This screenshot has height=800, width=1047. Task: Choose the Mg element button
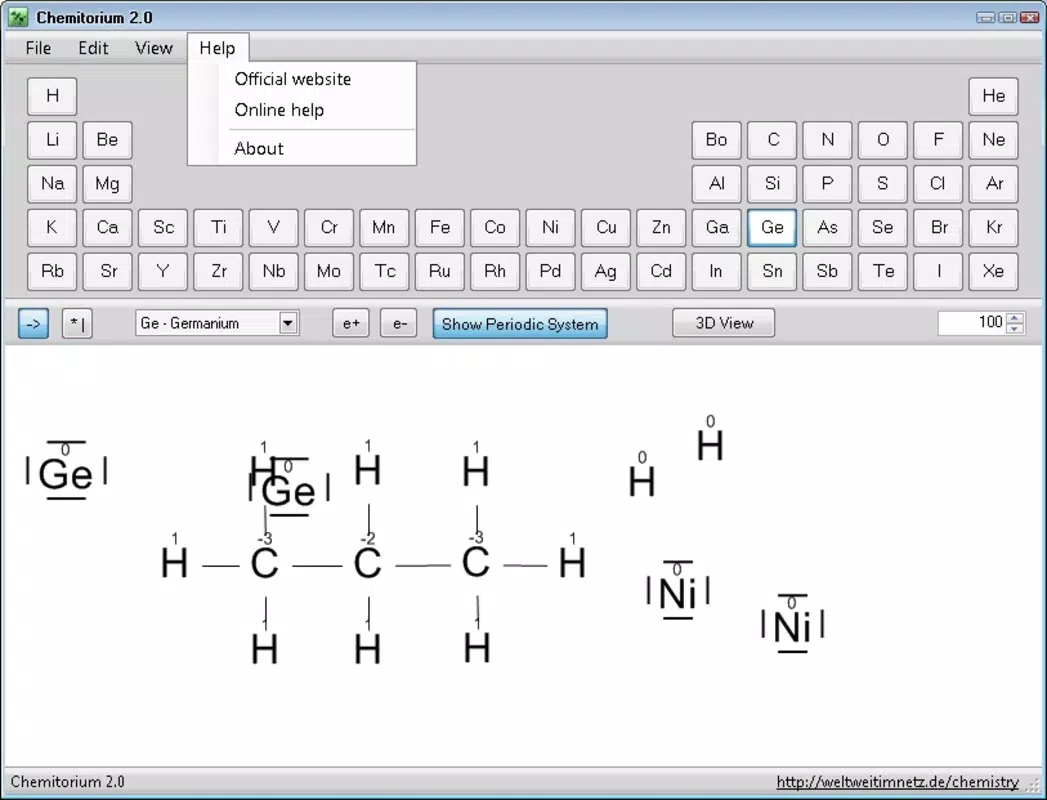point(108,184)
